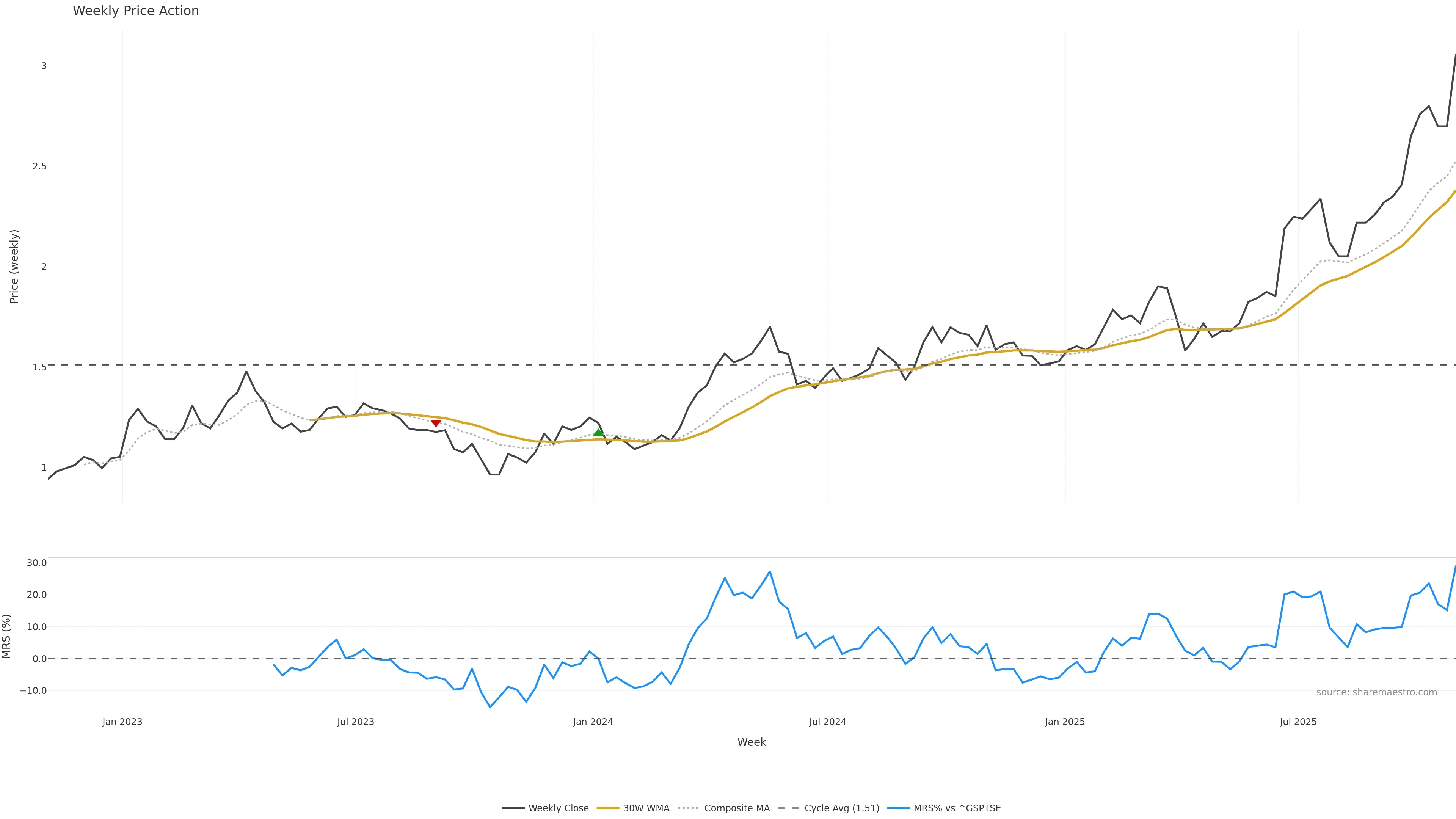Viewport: 1456px width, 819px height.
Task: Click the 20.0 MRS axis tick label
Action: click(37, 595)
